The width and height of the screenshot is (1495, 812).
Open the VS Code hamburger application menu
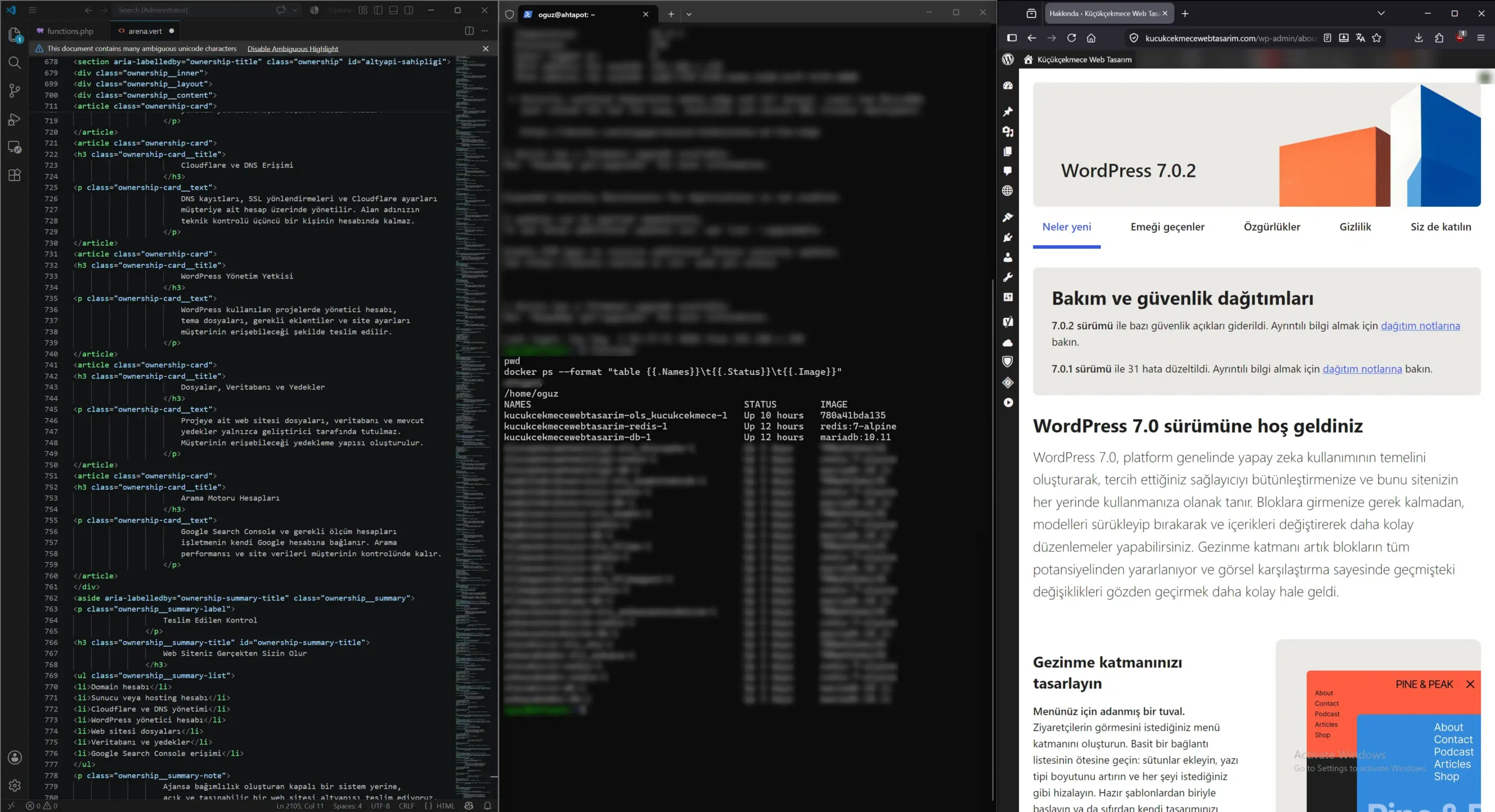click(x=32, y=11)
